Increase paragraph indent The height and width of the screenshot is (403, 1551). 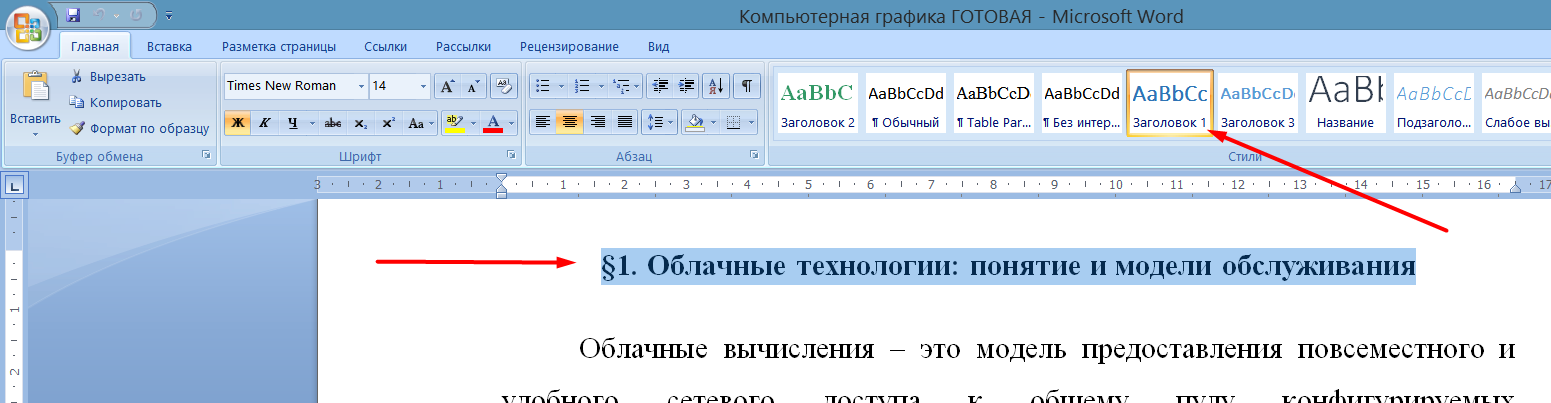(686, 86)
